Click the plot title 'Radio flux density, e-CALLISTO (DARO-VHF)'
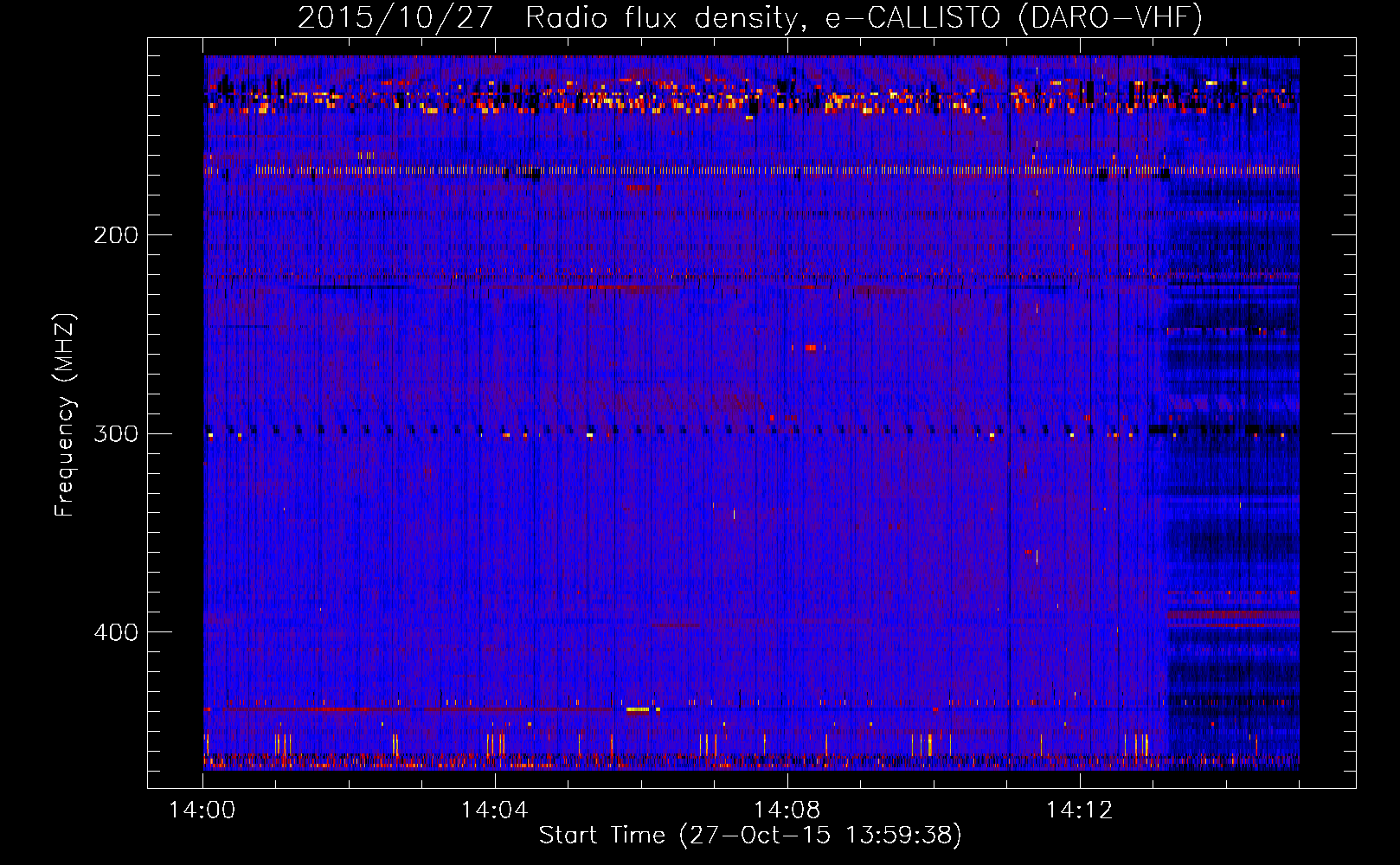This screenshot has width=1400, height=865. [864, 17]
